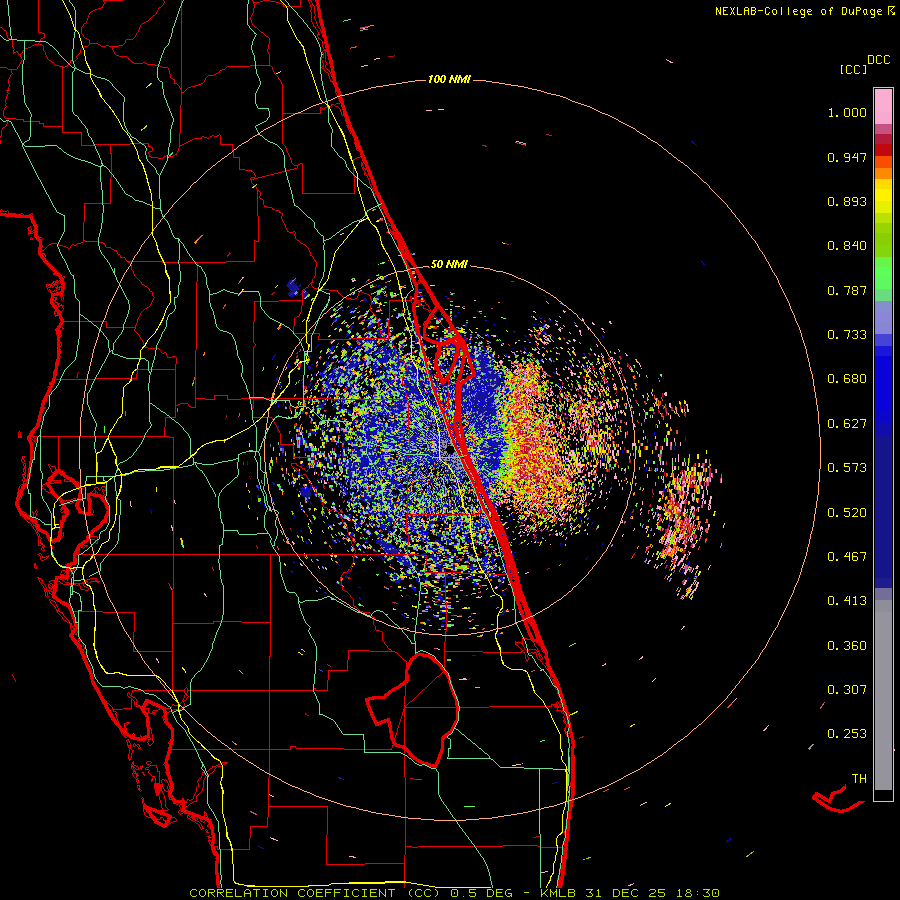Click the 0.787 scale value

(x=847, y=290)
